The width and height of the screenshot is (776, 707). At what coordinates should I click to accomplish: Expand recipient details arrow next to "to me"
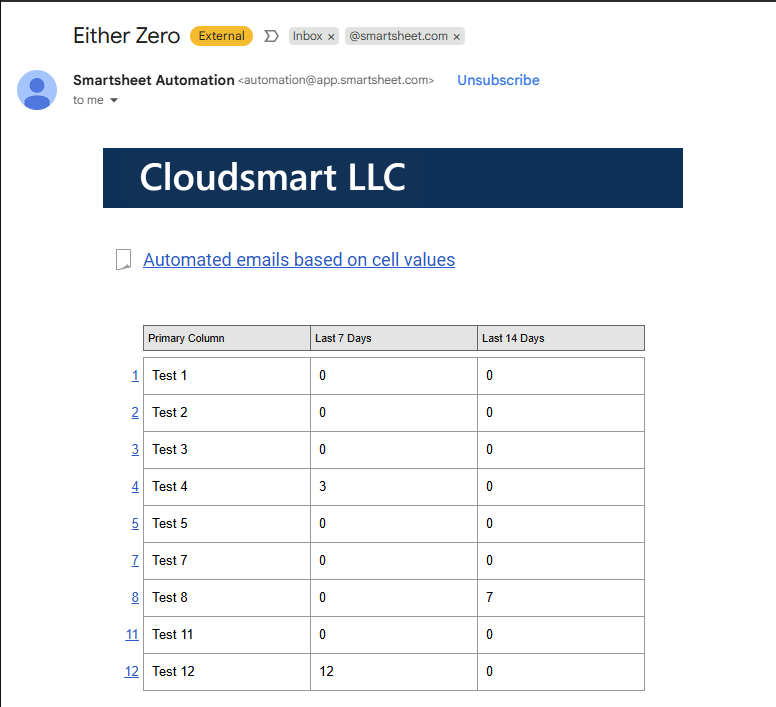[114, 100]
